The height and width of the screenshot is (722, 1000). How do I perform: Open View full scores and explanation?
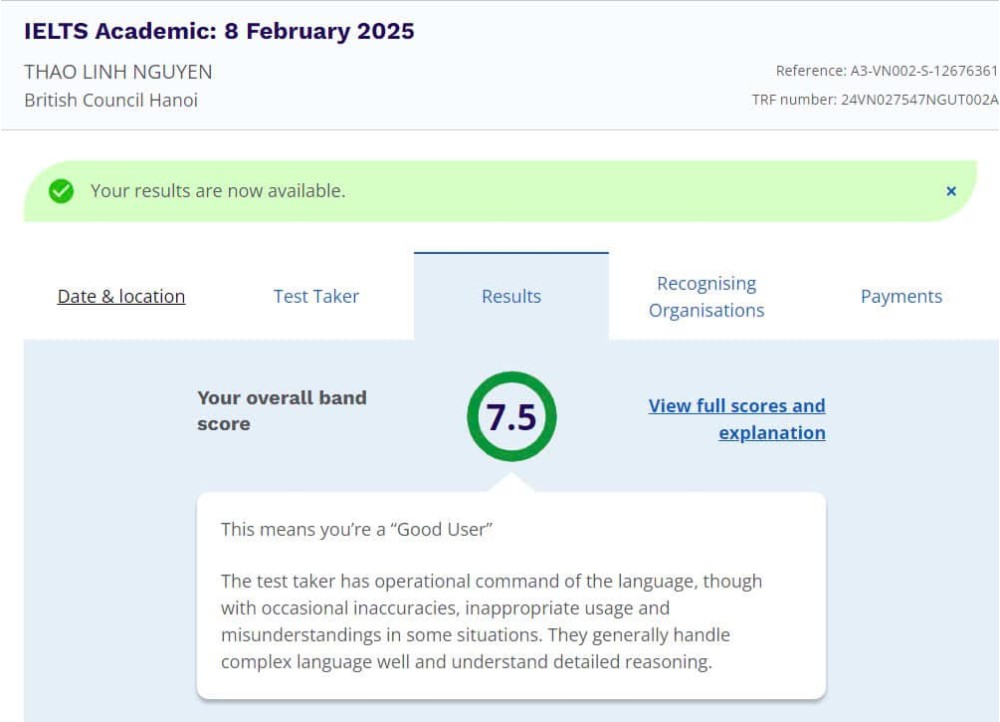coord(737,419)
